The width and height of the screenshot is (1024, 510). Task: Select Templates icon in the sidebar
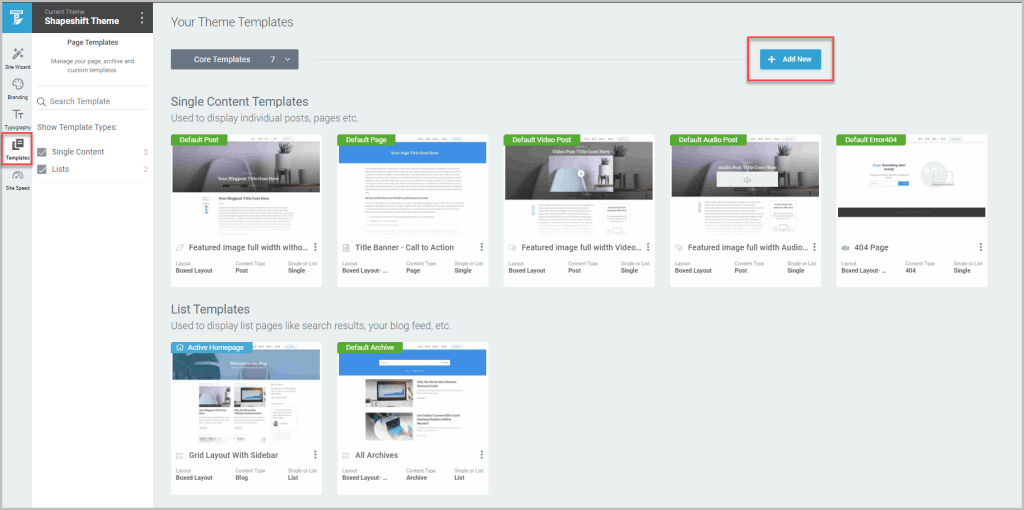(17, 150)
